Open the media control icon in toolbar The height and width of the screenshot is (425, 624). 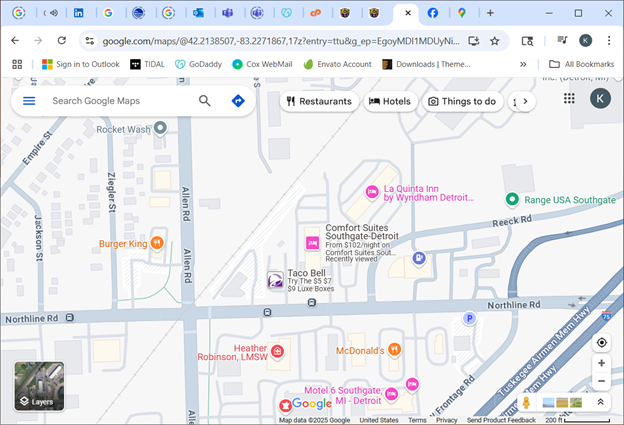(562, 40)
